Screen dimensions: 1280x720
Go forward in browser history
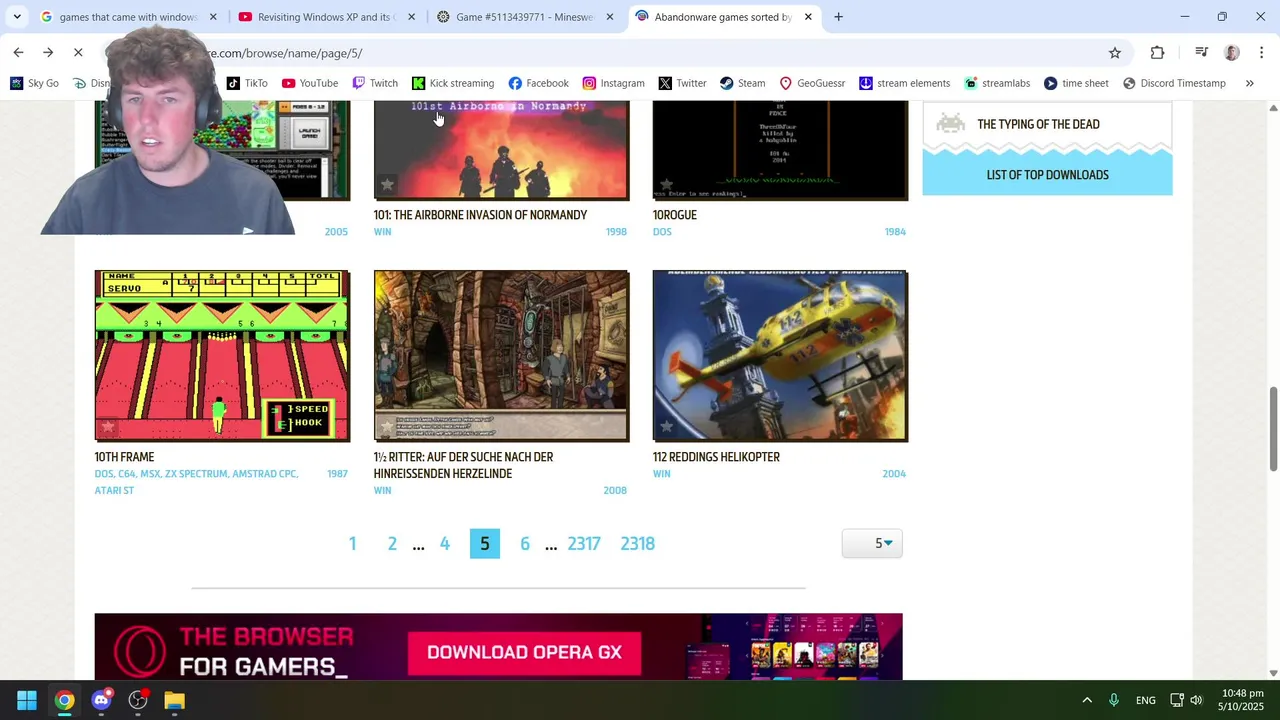coord(48,53)
